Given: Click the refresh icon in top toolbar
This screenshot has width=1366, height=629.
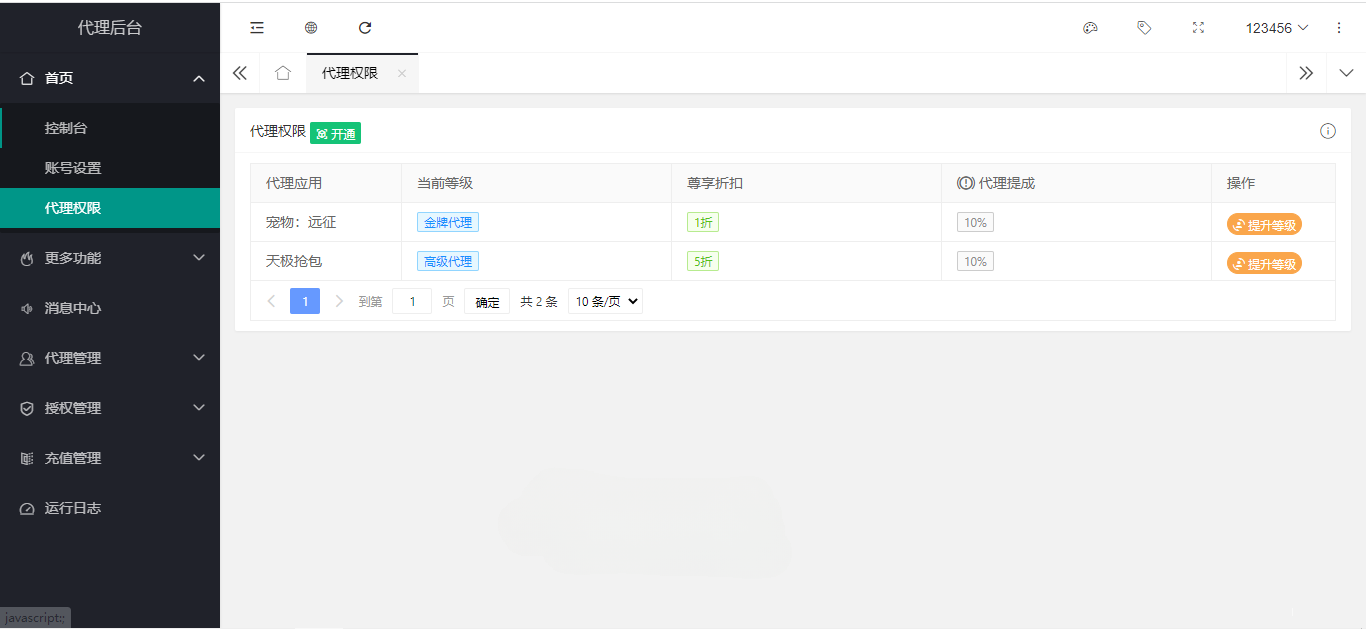Looking at the screenshot, I should [365, 28].
